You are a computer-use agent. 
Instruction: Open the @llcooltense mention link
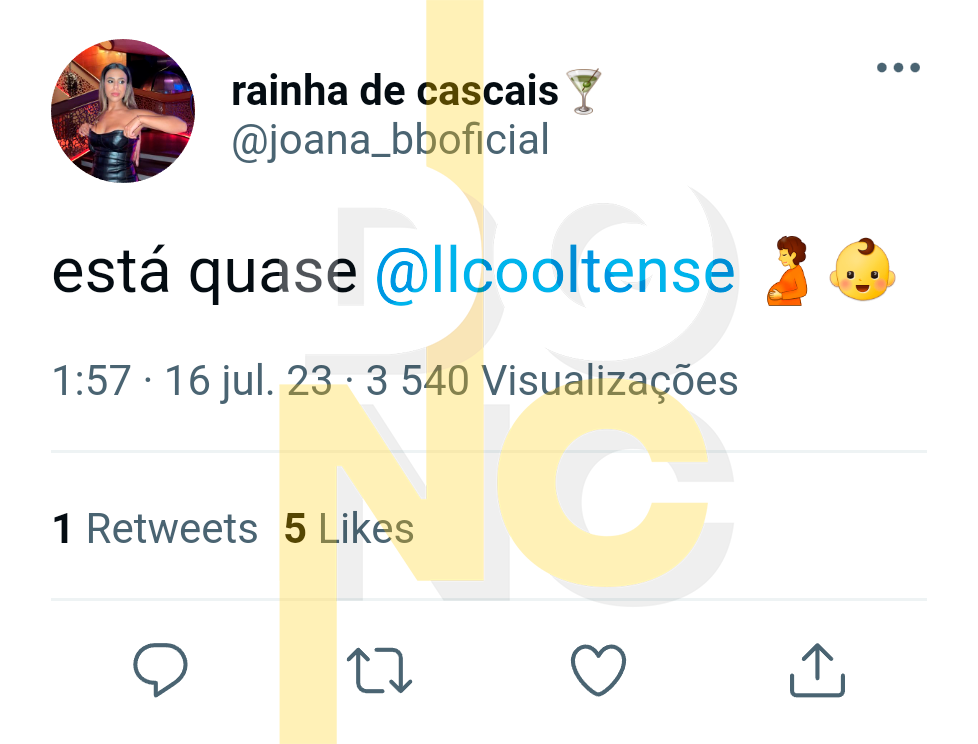pos(555,272)
